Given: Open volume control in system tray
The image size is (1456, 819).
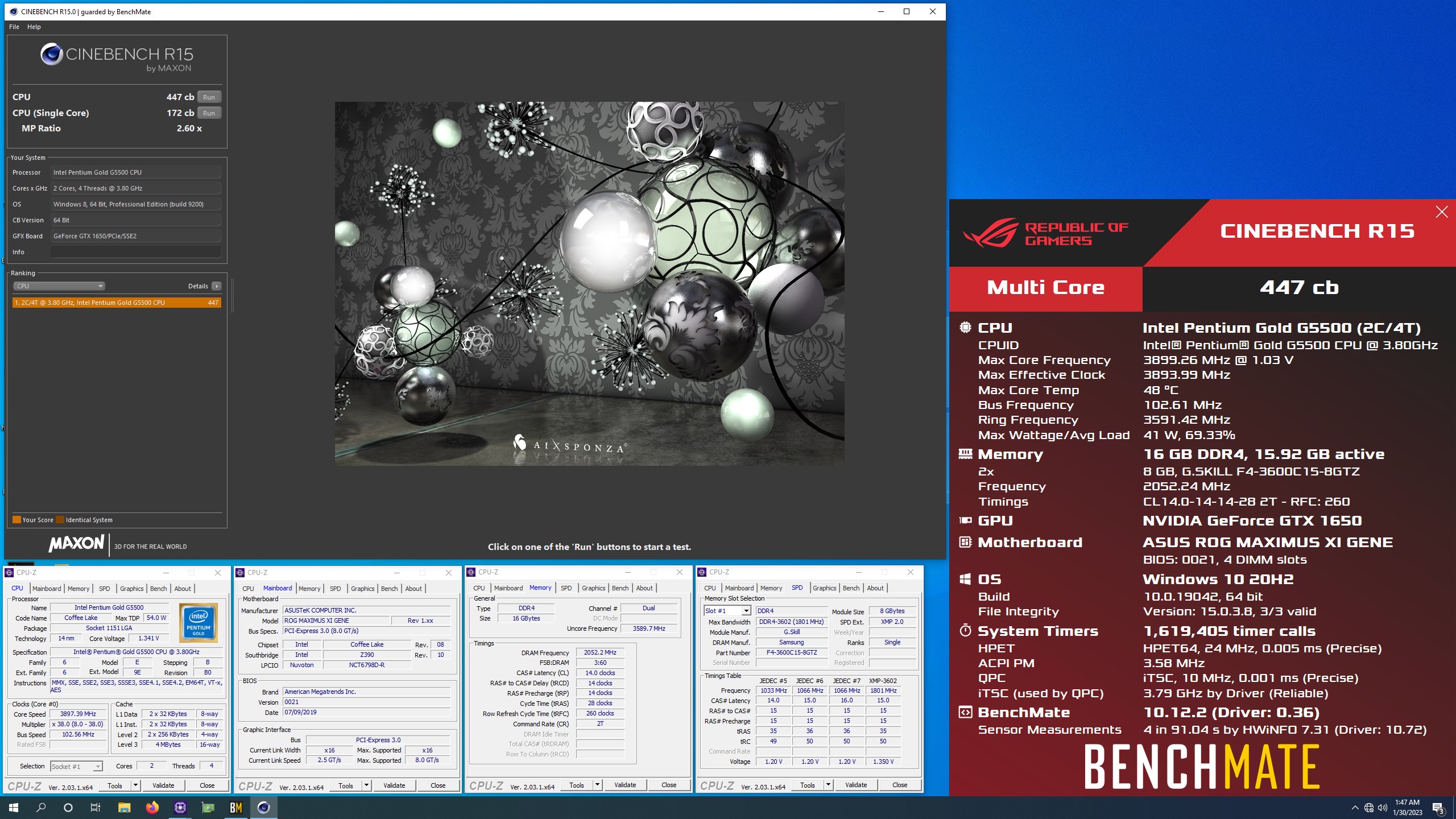Looking at the screenshot, I should click(1383, 808).
